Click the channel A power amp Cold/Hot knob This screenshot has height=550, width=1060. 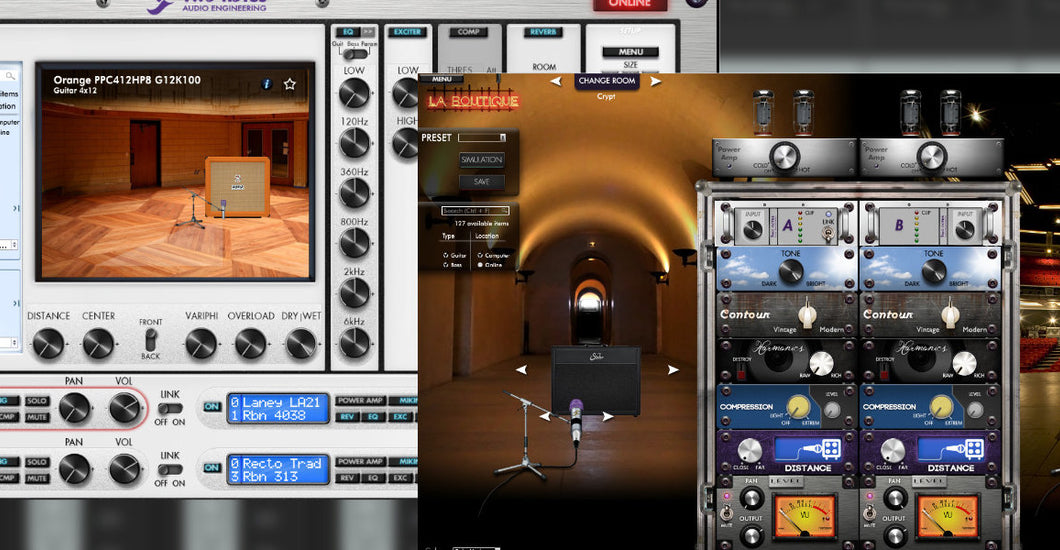pyautogui.click(x=784, y=157)
